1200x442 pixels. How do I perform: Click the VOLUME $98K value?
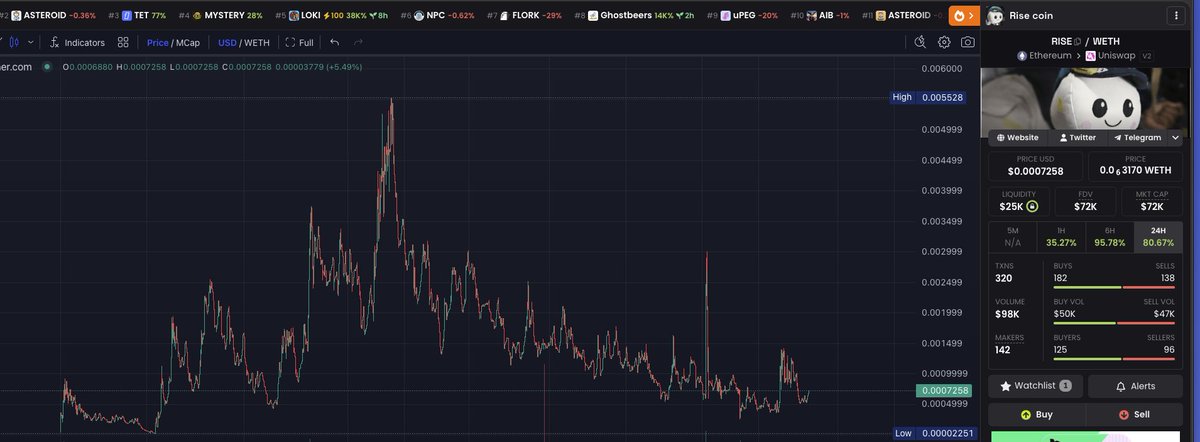point(1008,314)
